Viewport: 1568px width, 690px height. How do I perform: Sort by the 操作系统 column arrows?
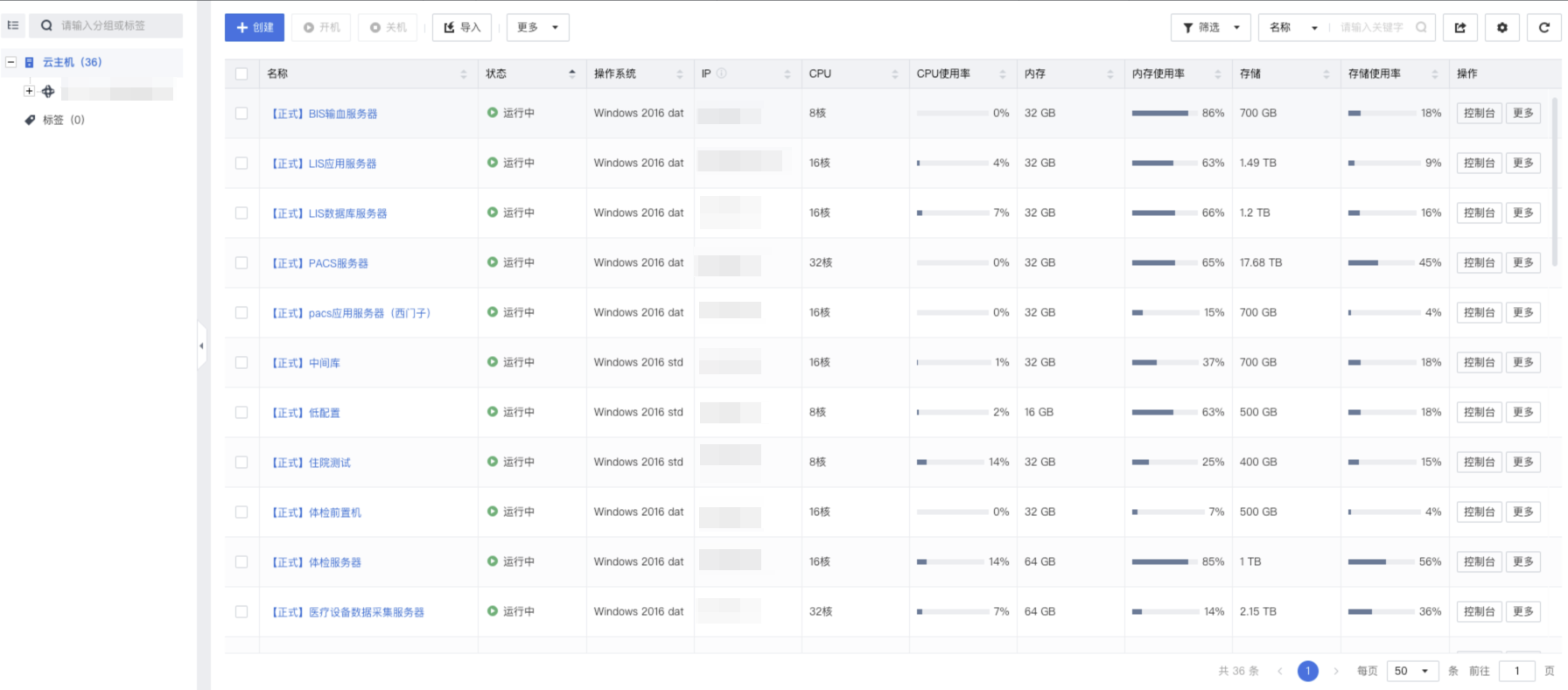[680, 74]
